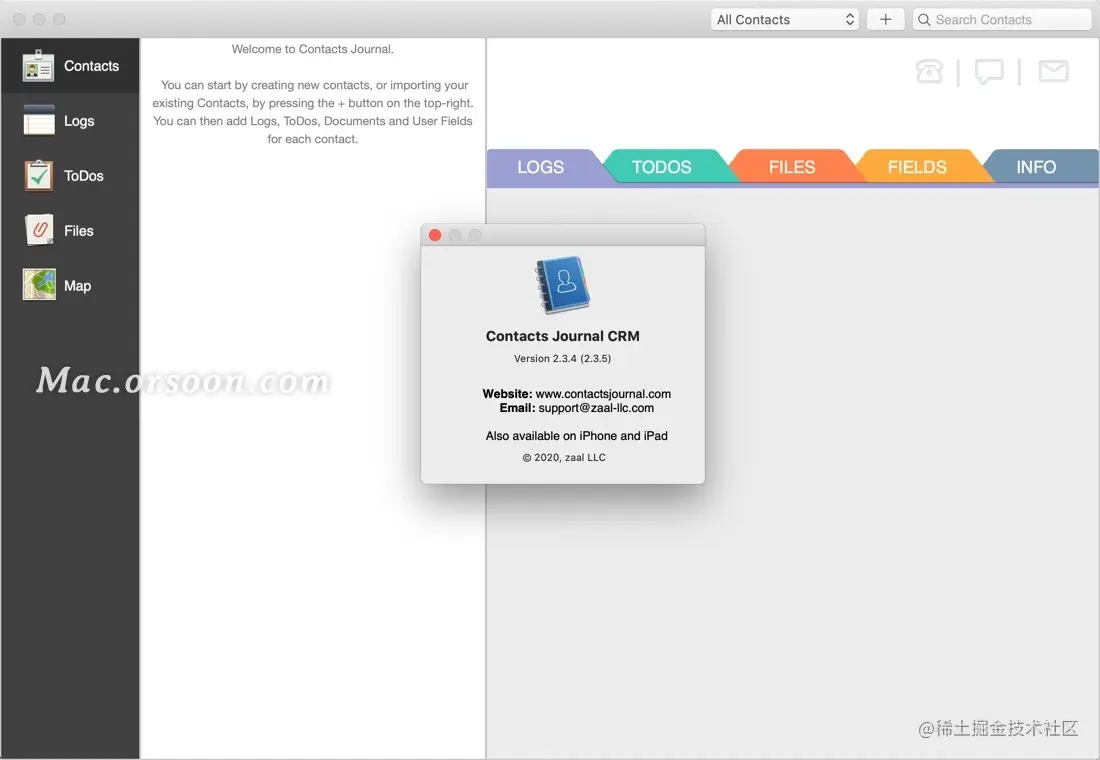The height and width of the screenshot is (760, 1100).
Task: Click the Contacts Journal CRM title
Action: pyautogui.click(x=563, y=336)
